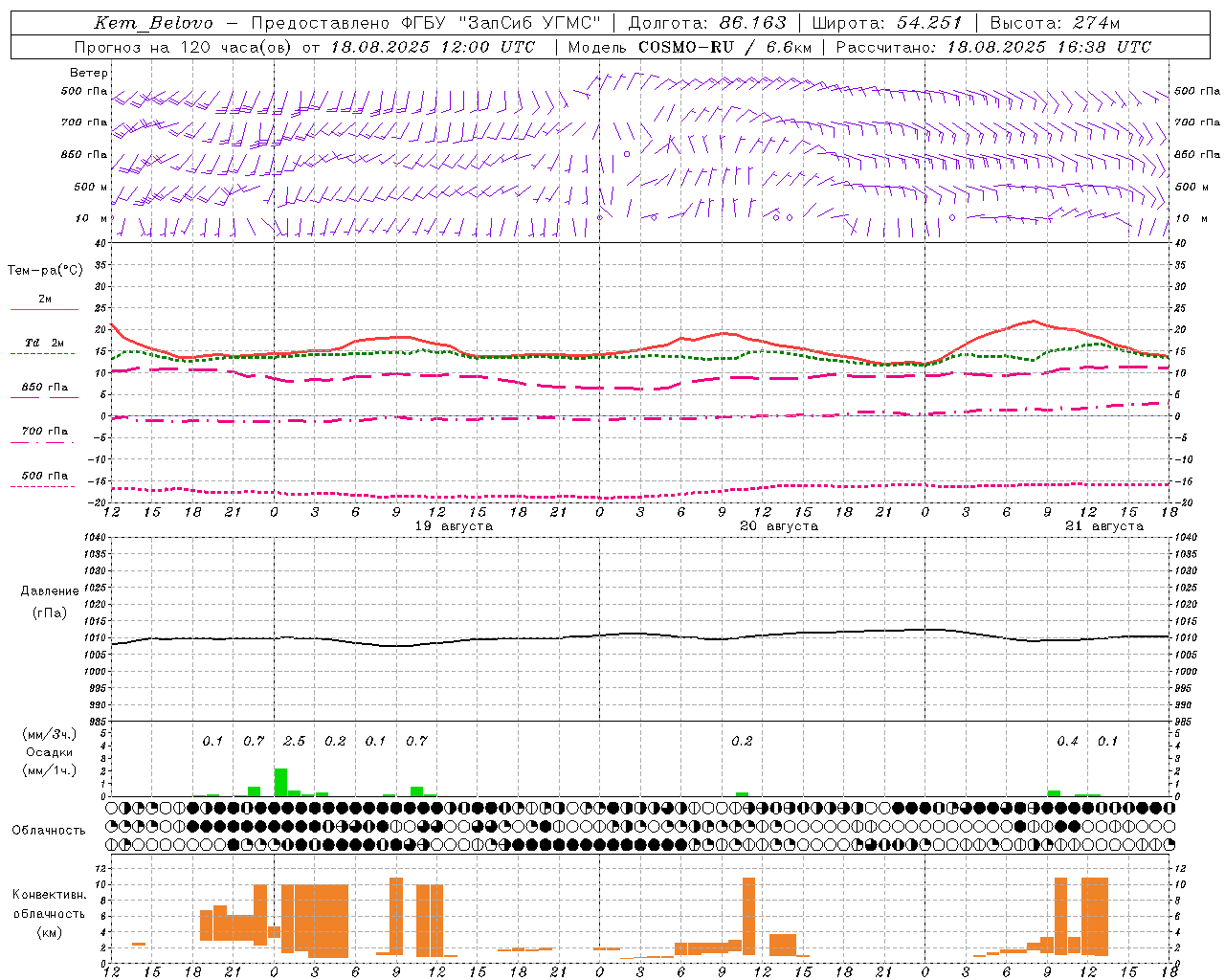Click the 700 гПа dash-dot temperature legend line
Image resolution: width=1225 pixels, height=980 pixels.
coord(42,442)
